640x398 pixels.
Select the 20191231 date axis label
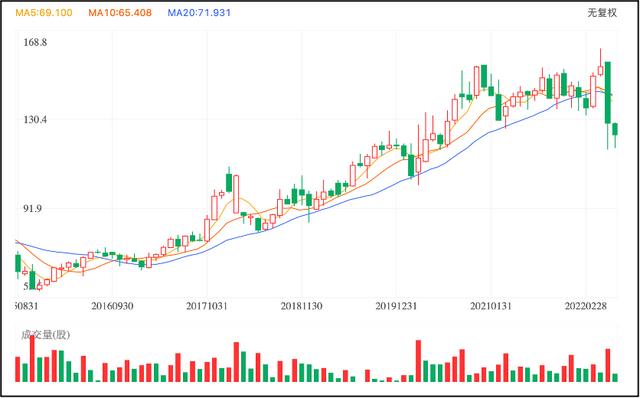click(x=396, y=306)
